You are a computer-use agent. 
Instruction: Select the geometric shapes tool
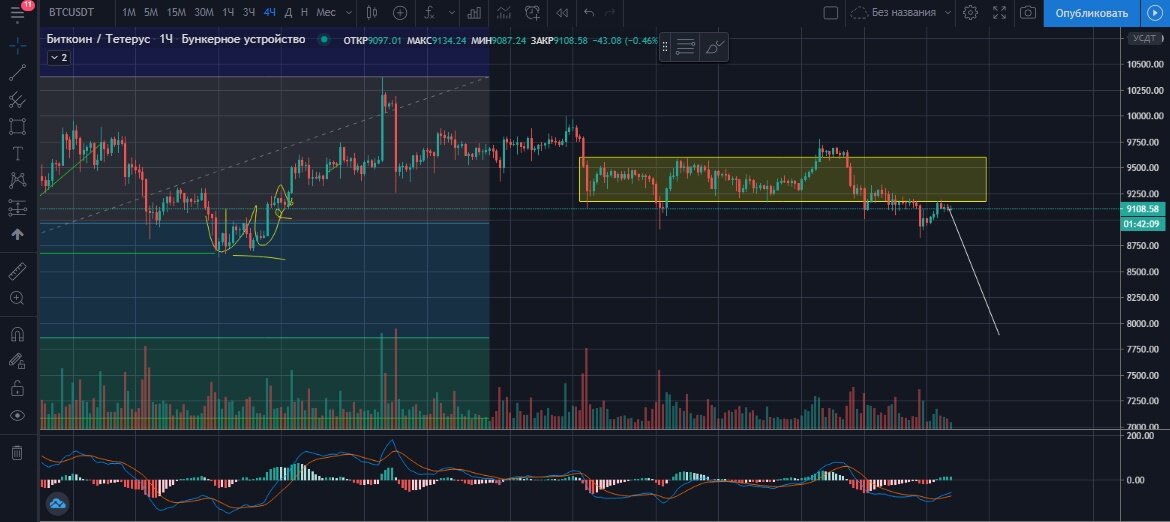tap(17, 126)
